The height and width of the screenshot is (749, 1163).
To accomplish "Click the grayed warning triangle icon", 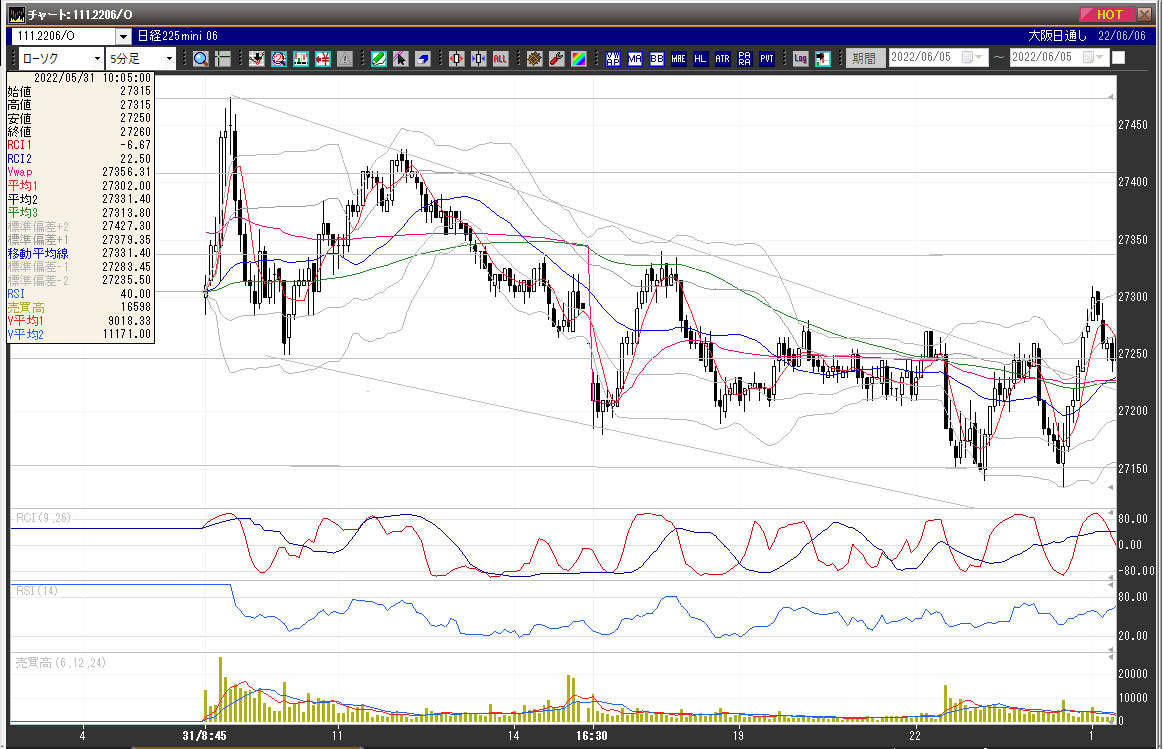I will (x=345, y=59).
